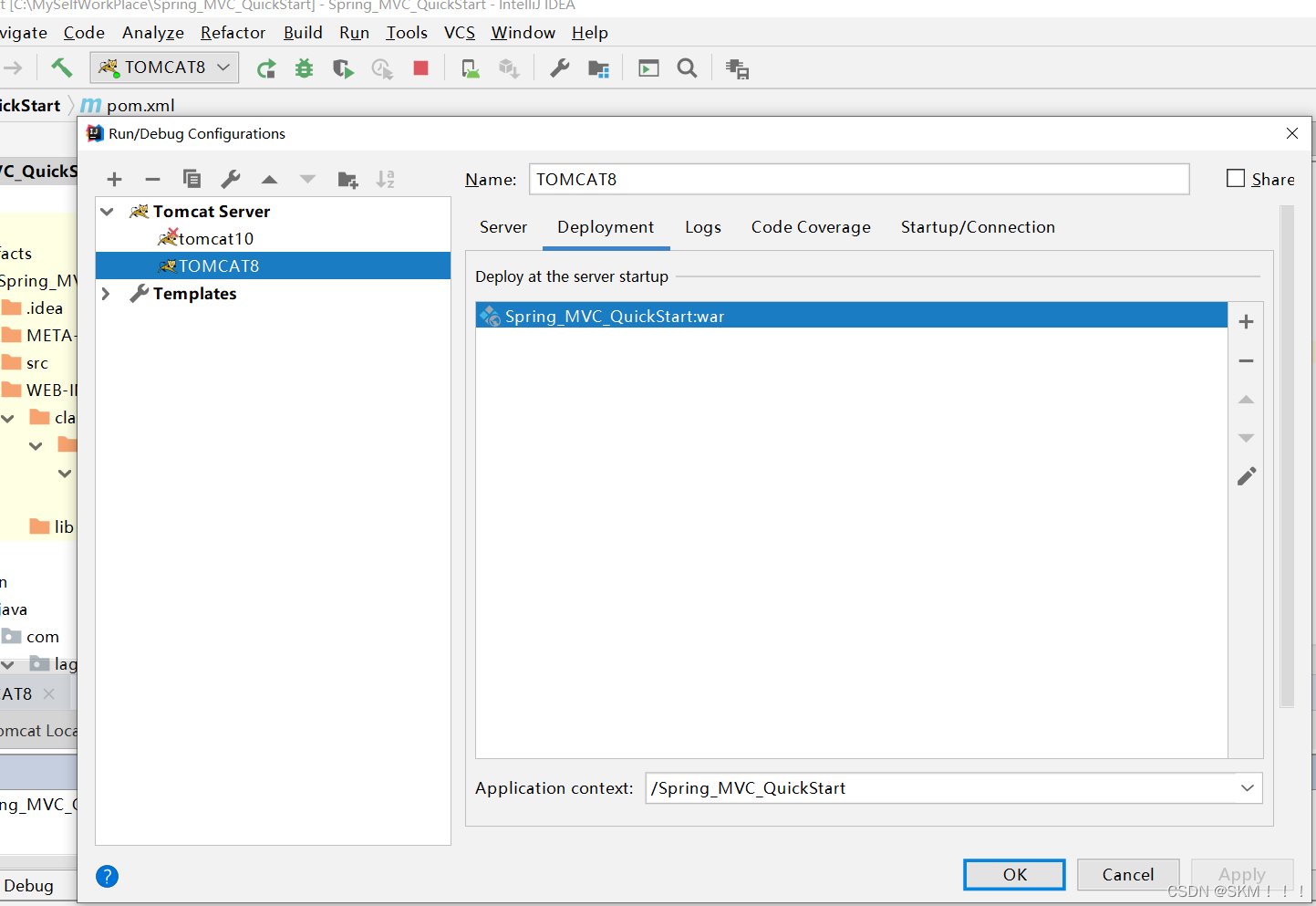
Task: Click the Build project hammer icon
Action: (x=61, y=68)
